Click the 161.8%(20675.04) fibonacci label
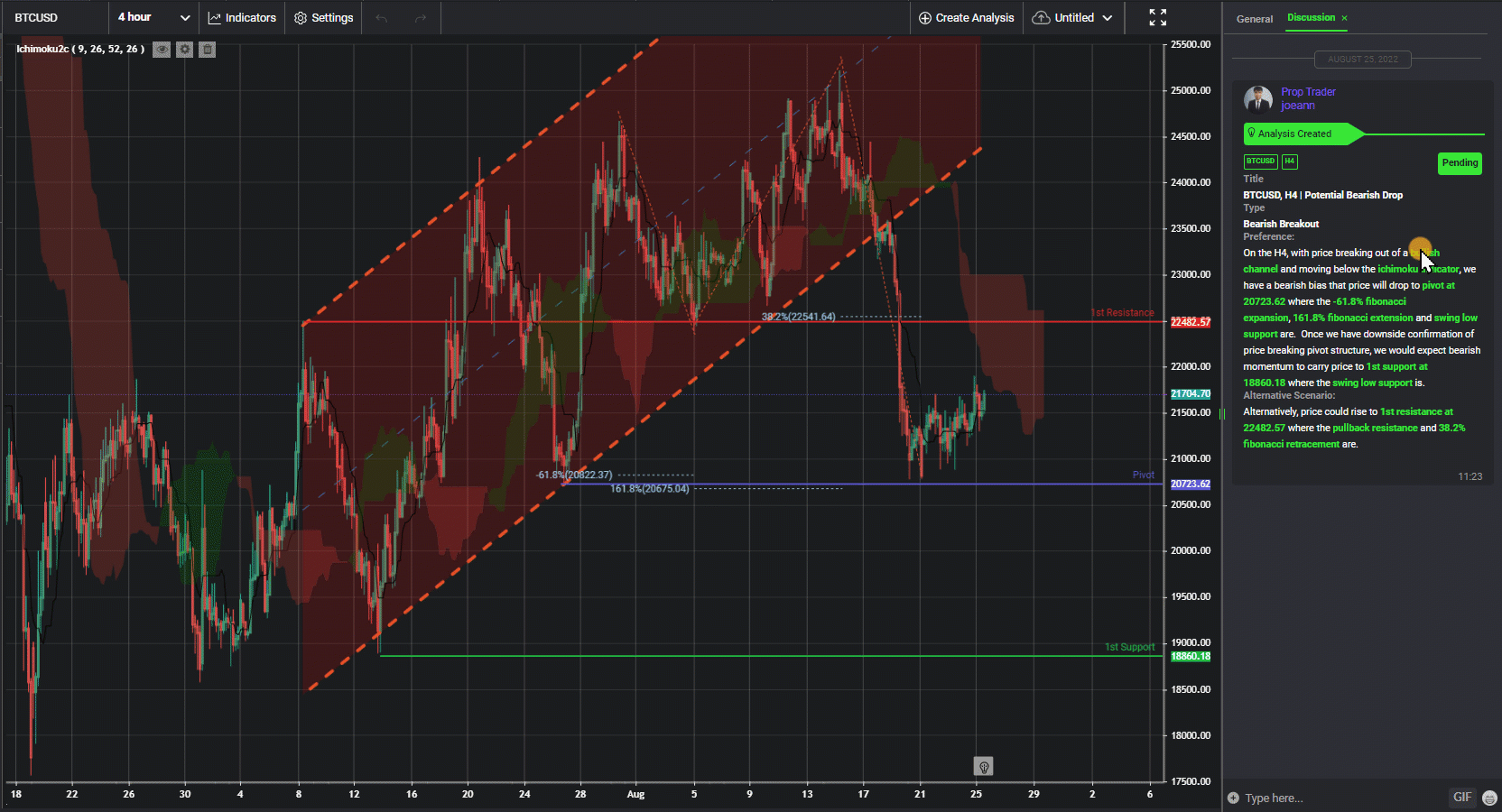Image resolution: width=1502 pixels, height=812 pixels. pyautogui.click(x=649, y=489)
